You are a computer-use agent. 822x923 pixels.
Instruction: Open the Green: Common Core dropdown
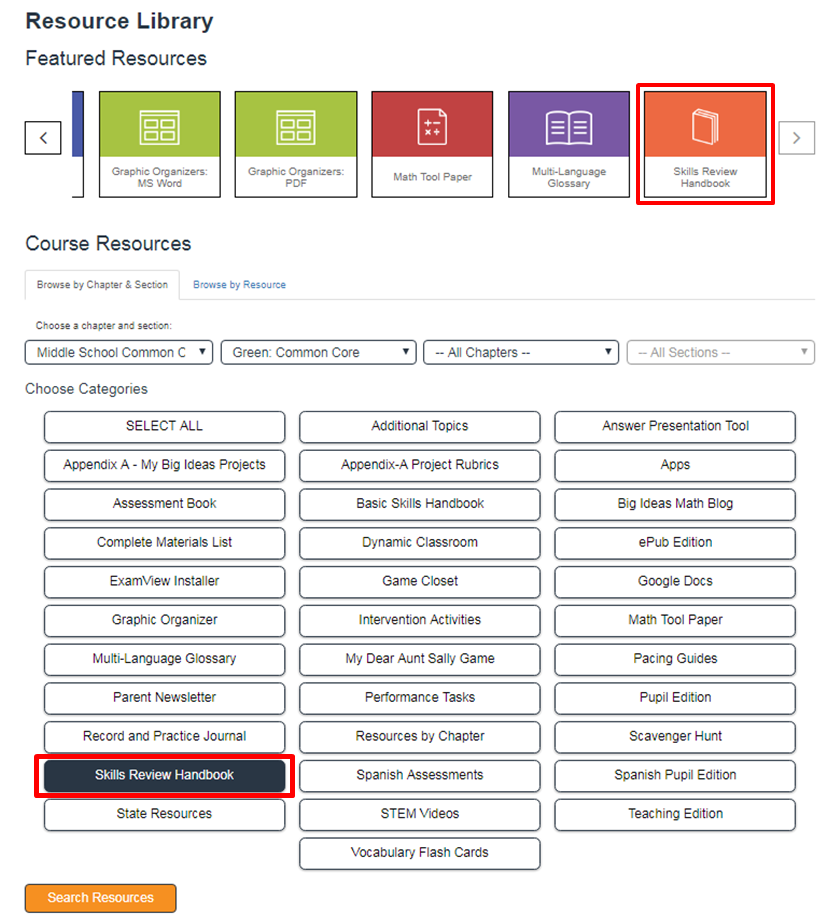pyautogui.click(x=318, y=352)
